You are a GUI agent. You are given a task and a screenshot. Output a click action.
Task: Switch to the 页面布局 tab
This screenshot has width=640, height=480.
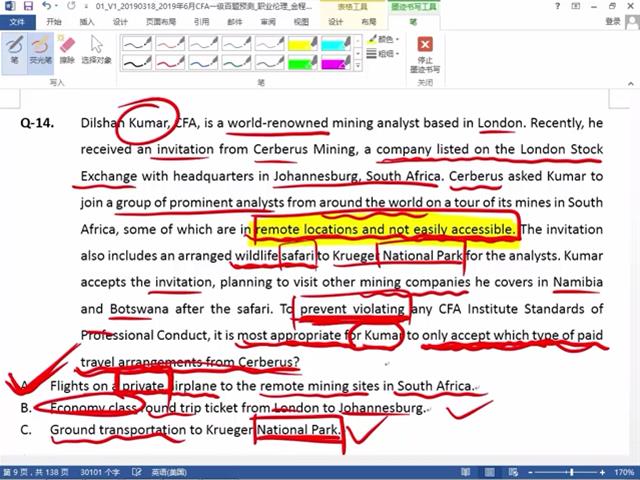pyautogui.click(x=161, y=22)
